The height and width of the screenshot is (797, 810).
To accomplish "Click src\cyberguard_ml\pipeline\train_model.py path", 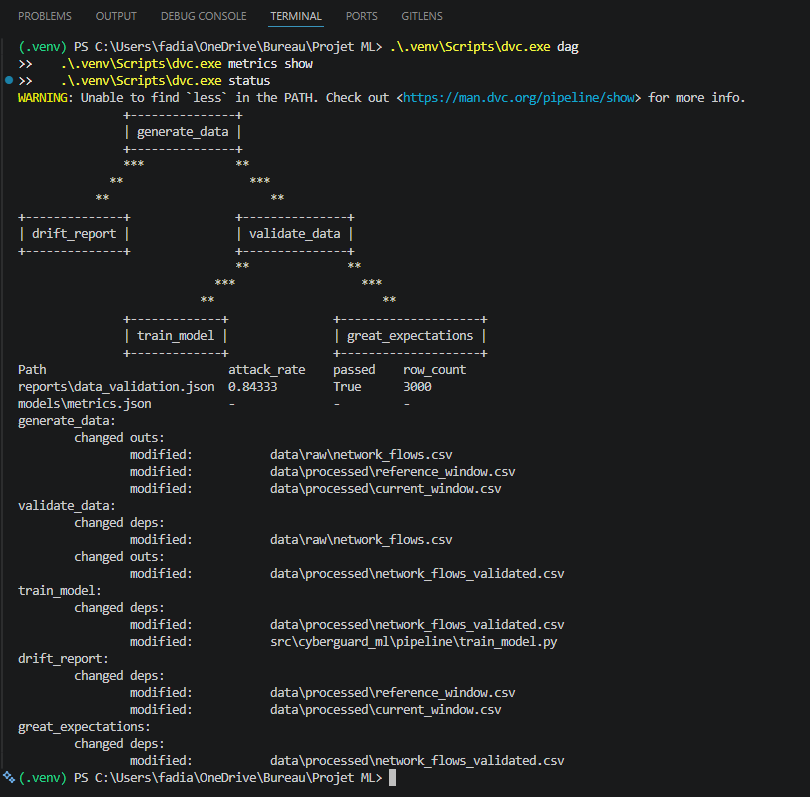I will (x=413, y=642).
